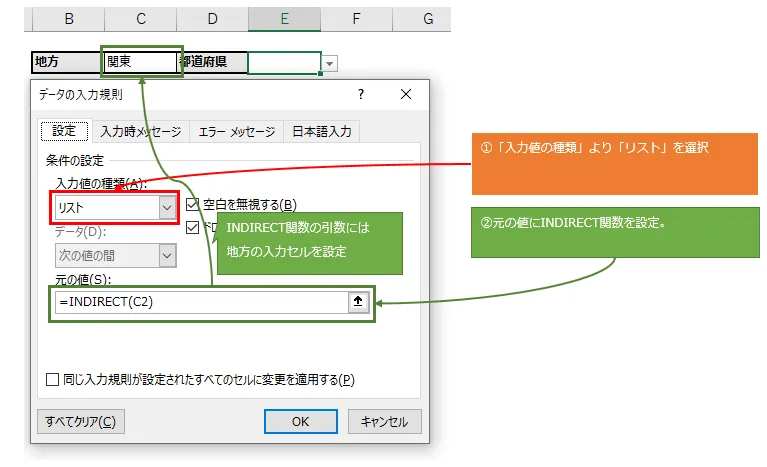767x467 pixels.
Task: Select the cell labeled 都道府県
Action: [212, 62]
